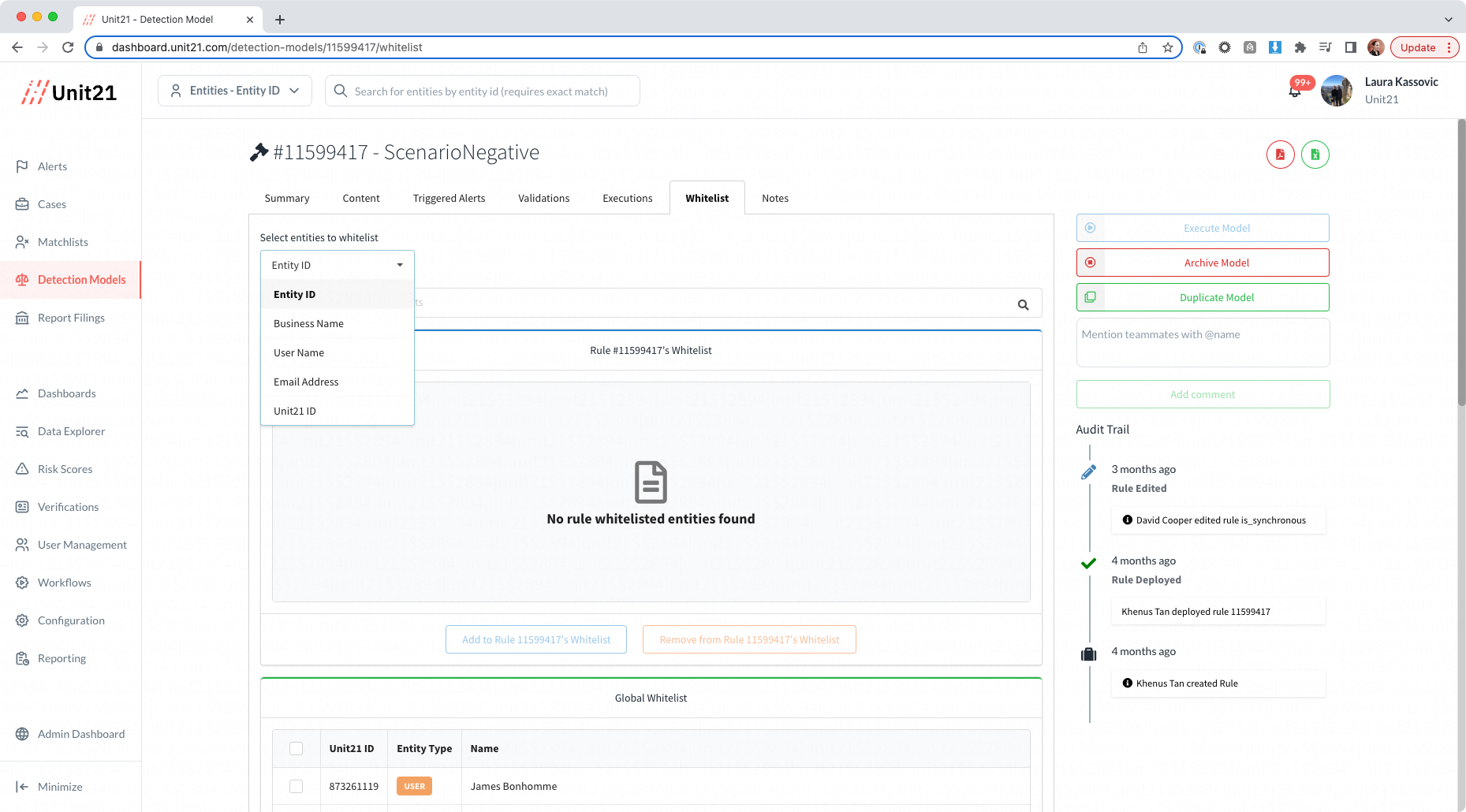Click the Alerts flag icon in sidebar
This screenshot has height=812, width=1466.
click(x=22, y=166)
